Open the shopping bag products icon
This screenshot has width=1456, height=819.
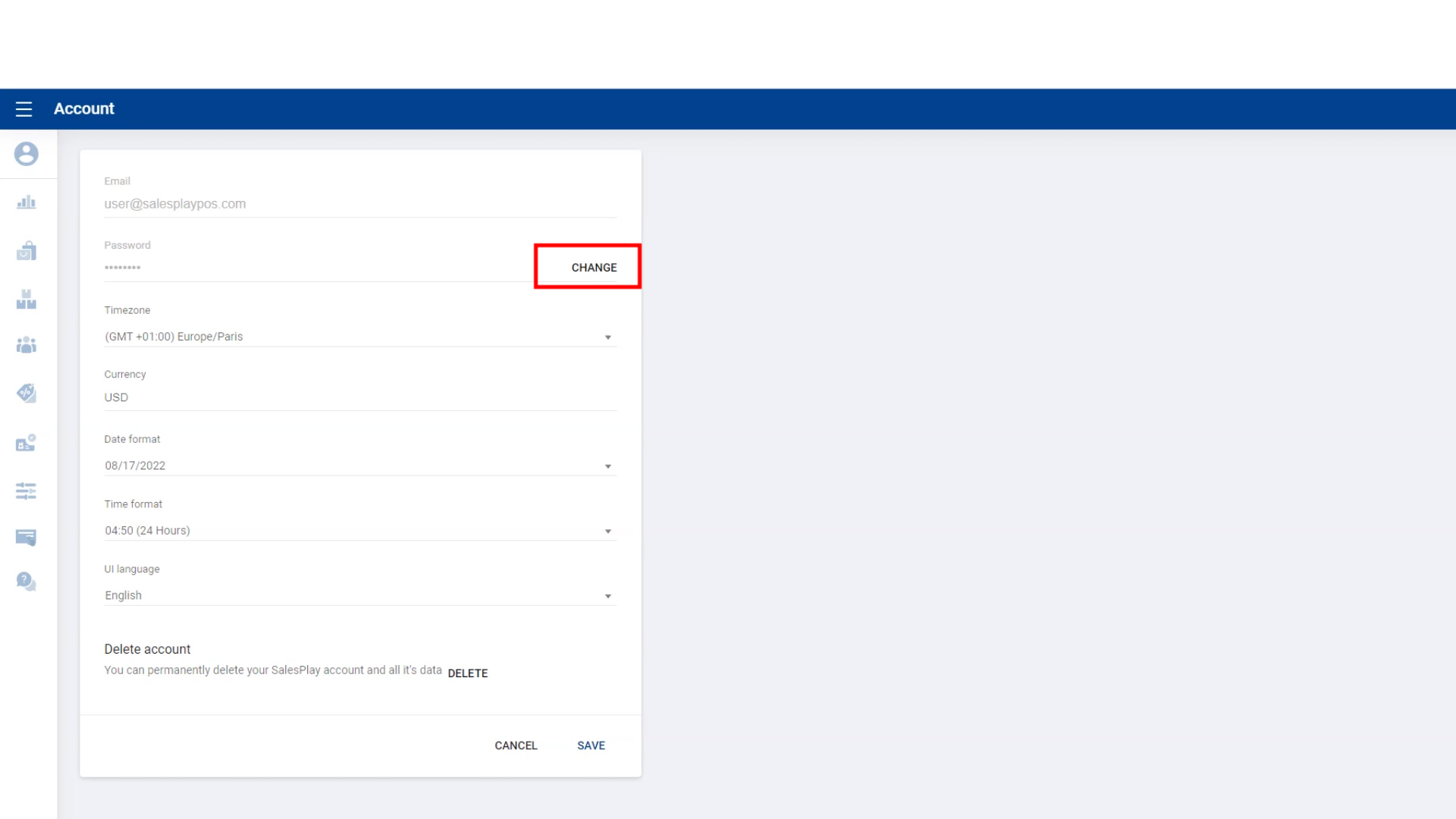click(27, 251)
